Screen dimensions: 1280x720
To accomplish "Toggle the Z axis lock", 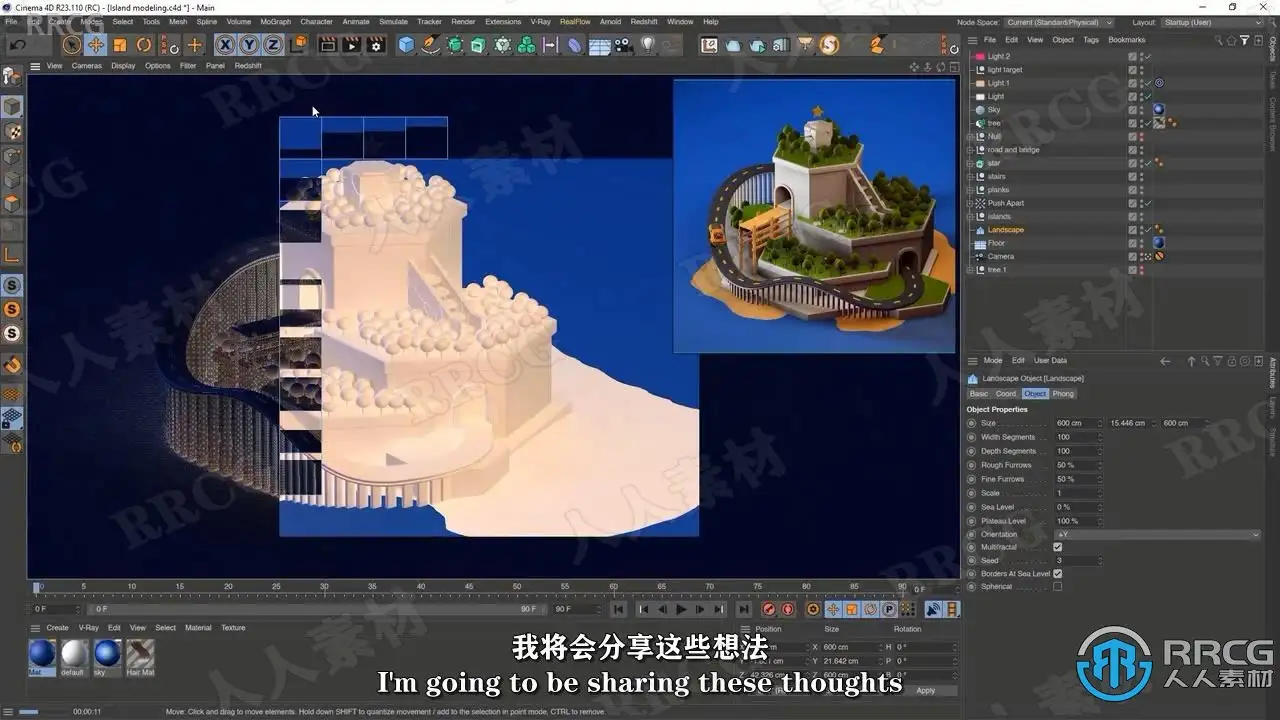I will pos(273,44).
